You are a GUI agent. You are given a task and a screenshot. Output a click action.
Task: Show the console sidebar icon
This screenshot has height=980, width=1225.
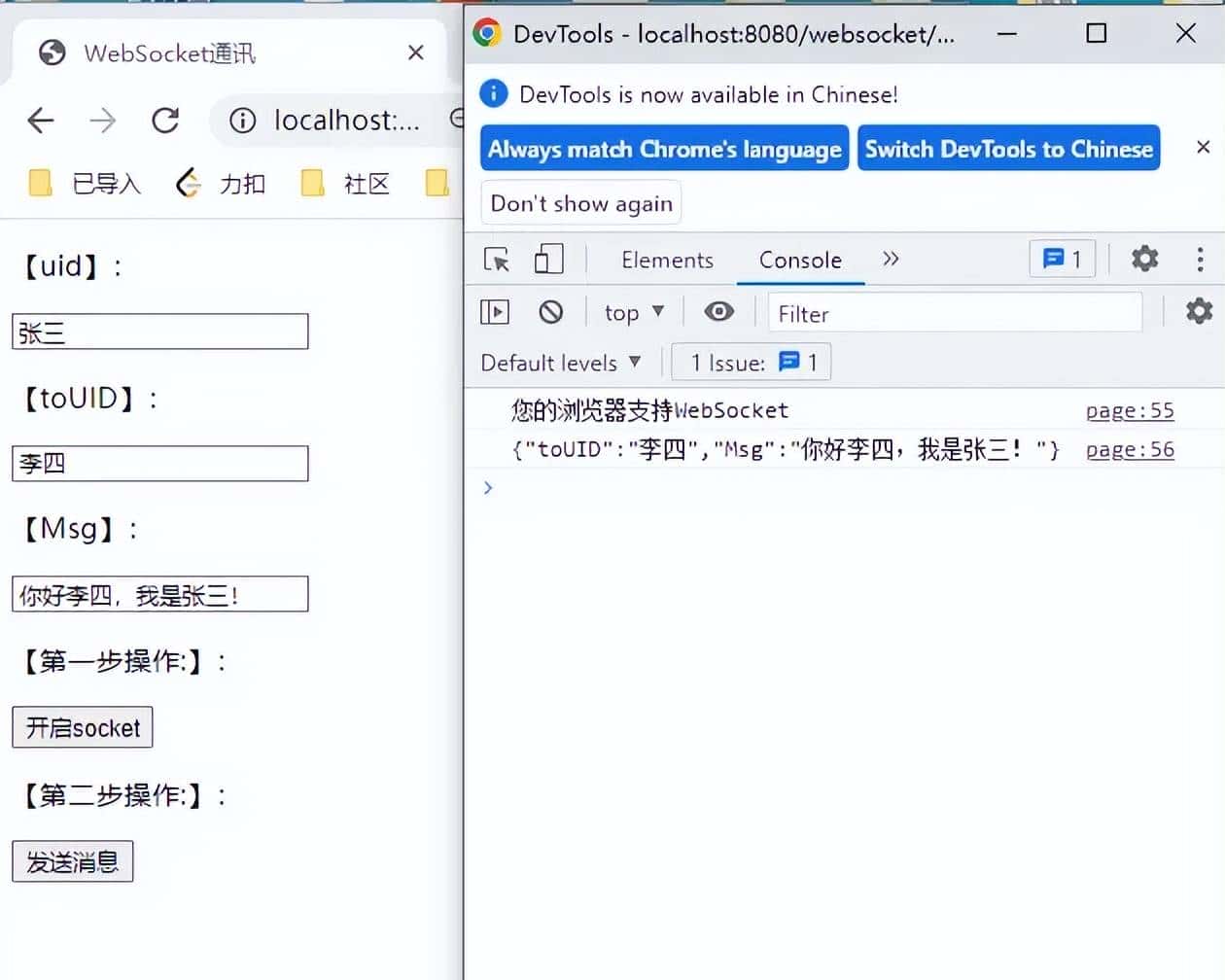[x=495, y=311]
